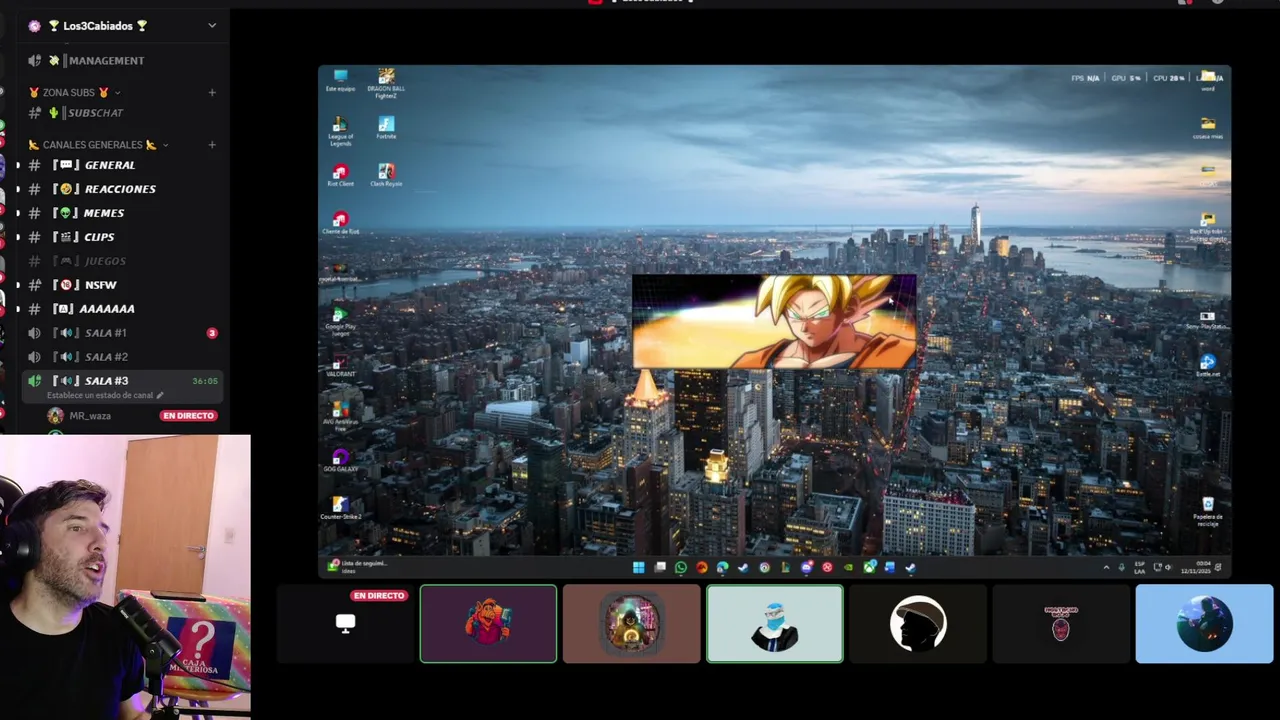
Task: Click Task View icon in taskbar
Action: (660, 568)
